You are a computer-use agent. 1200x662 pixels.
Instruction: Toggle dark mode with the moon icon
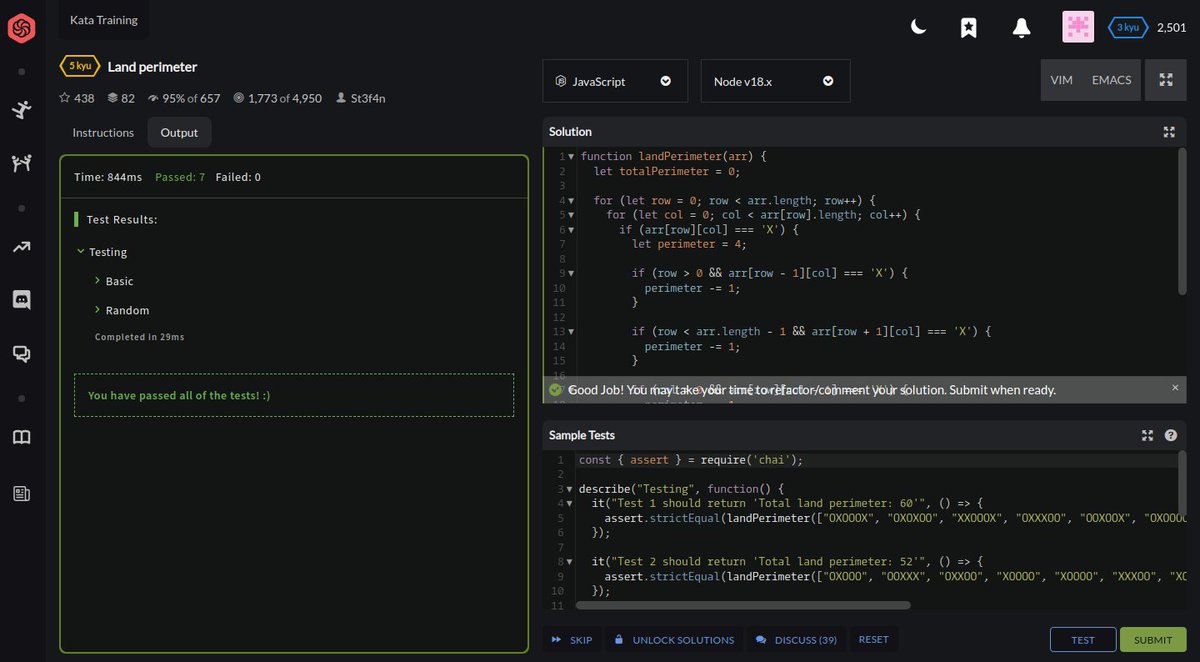(918, 28)
